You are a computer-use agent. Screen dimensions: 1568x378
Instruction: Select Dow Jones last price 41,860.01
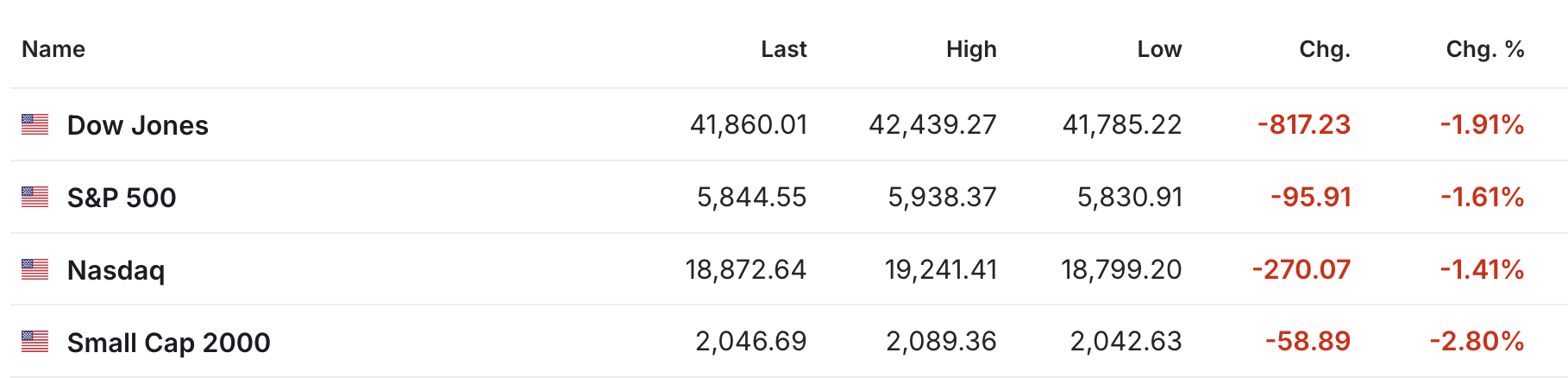coord(749,125)
